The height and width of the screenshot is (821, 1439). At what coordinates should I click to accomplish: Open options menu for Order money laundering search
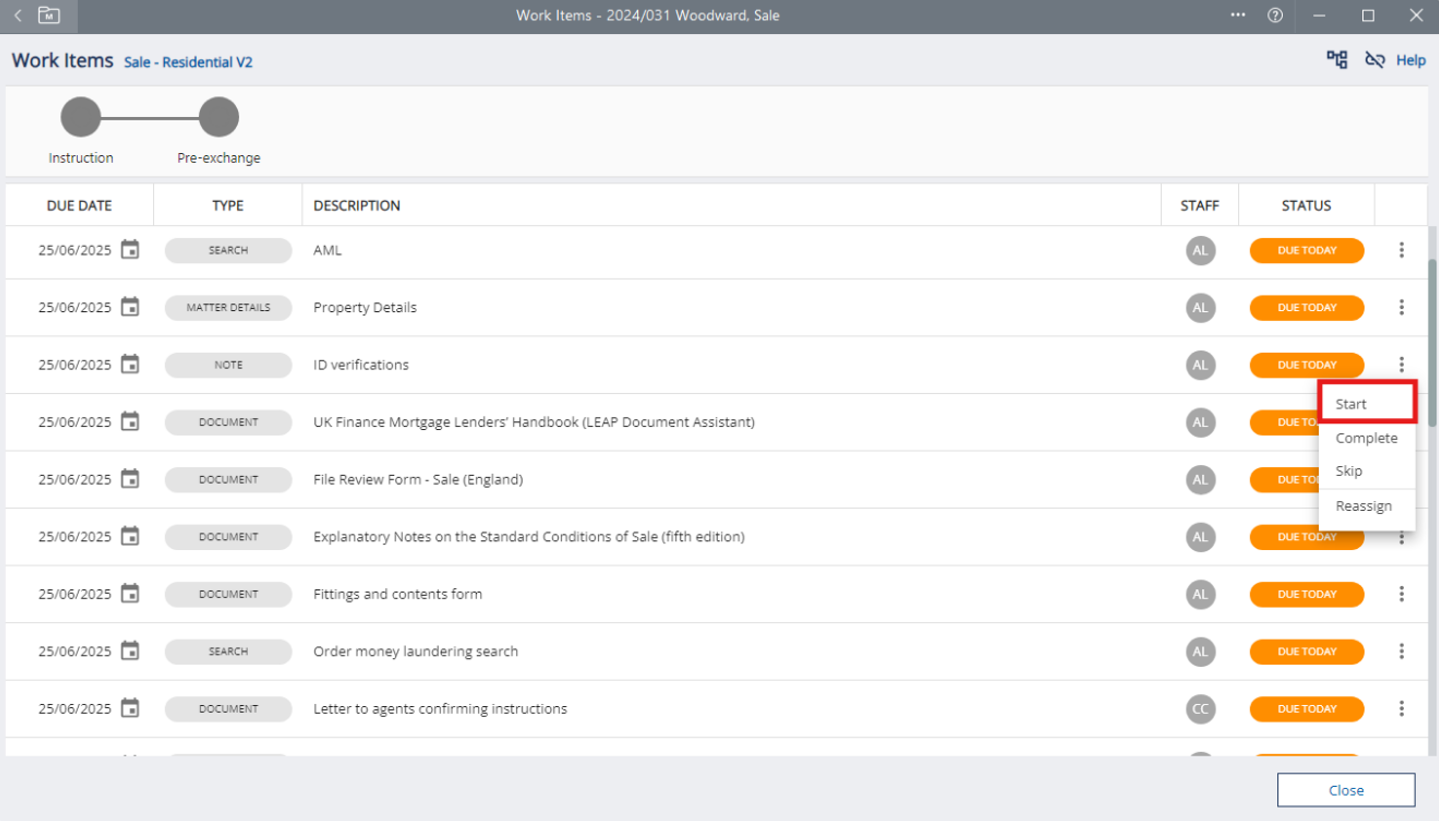tap(1401, 652)
